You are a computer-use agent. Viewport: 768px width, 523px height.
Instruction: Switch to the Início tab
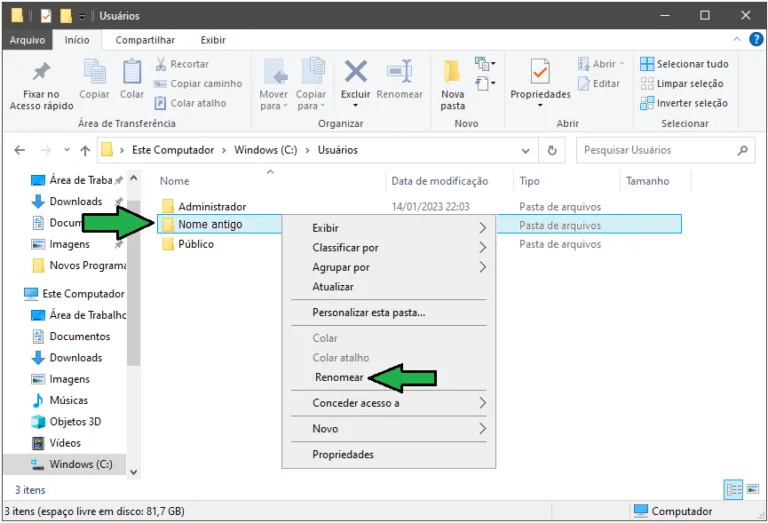(77, 40)
